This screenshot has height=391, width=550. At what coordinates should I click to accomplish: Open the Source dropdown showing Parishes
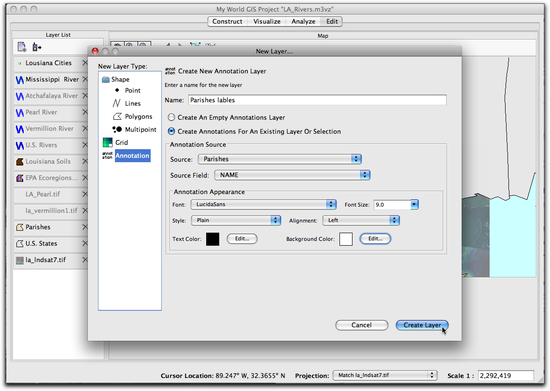(280, 159)
